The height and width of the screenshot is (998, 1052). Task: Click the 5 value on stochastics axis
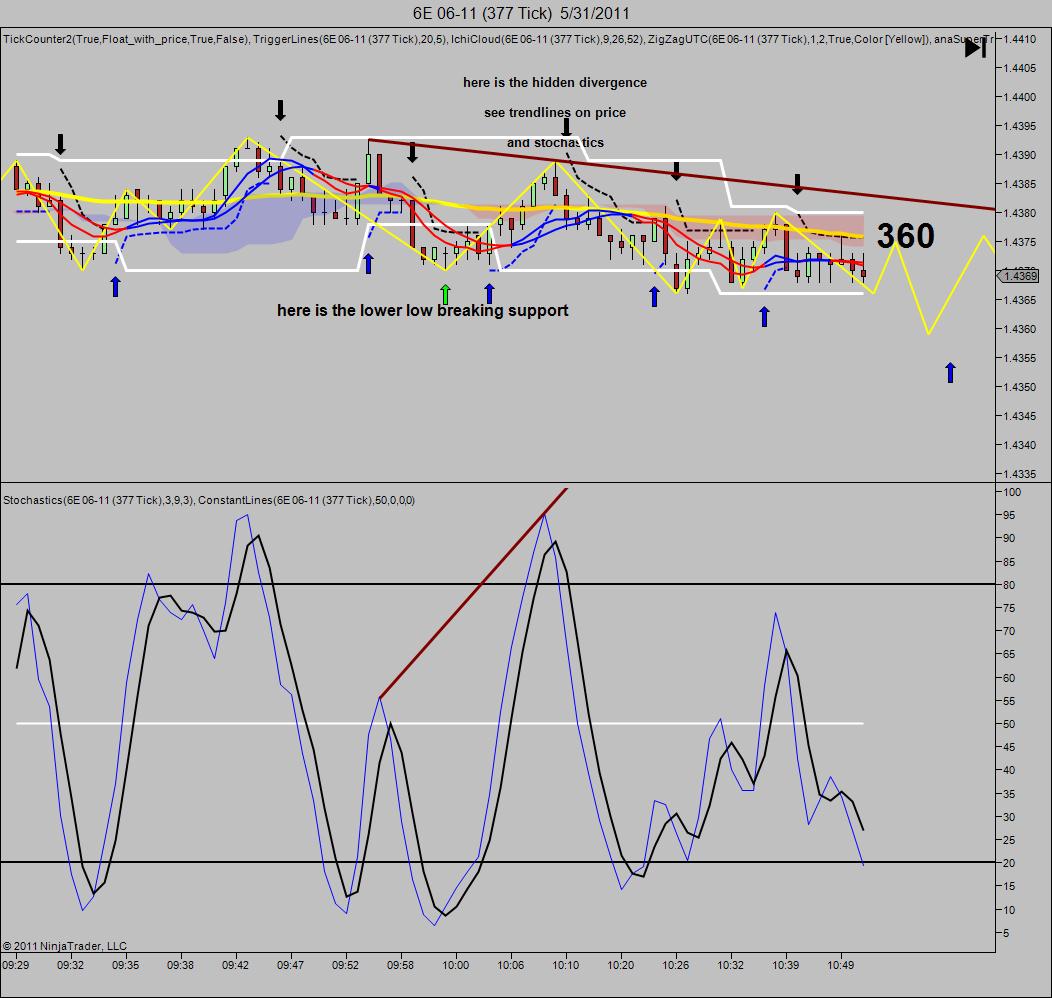(x=1006, y=933)
